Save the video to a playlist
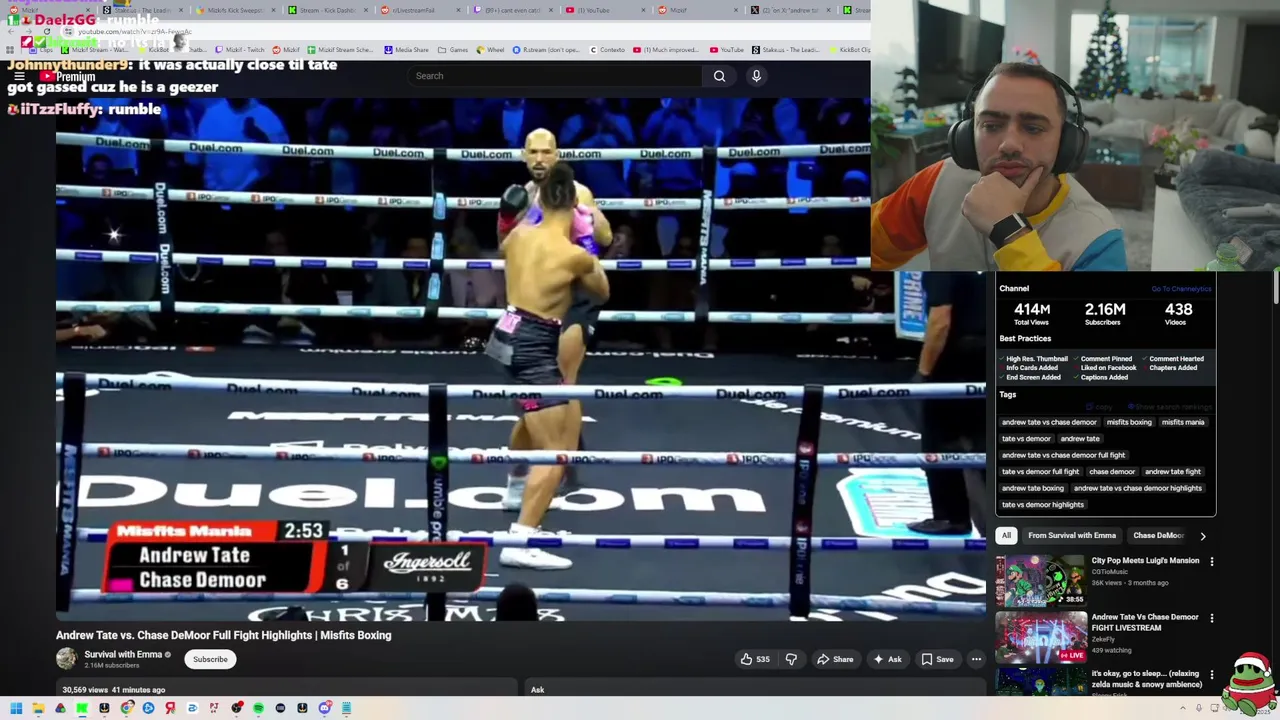The image size is (1280, 720). 937,659
